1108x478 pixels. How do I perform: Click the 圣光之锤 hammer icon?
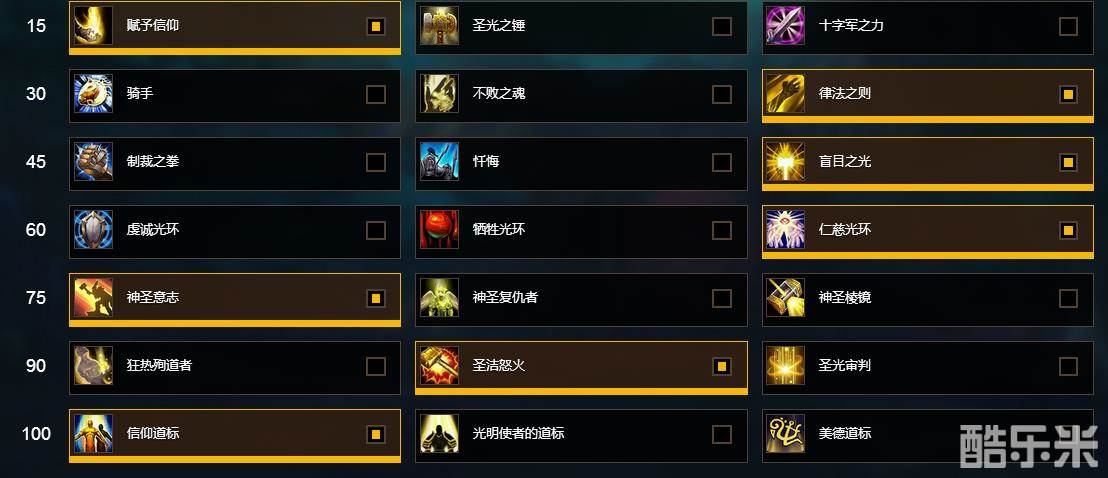point(439,25)
